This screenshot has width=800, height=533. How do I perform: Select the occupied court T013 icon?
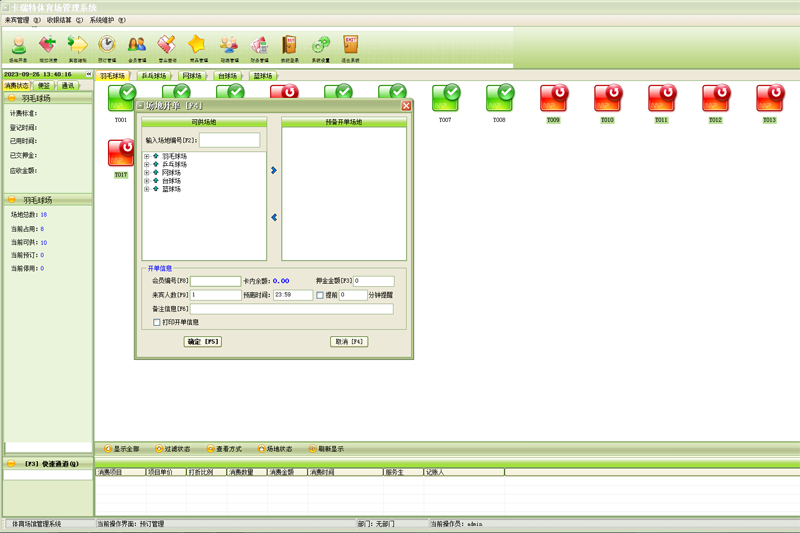(770, 98)
